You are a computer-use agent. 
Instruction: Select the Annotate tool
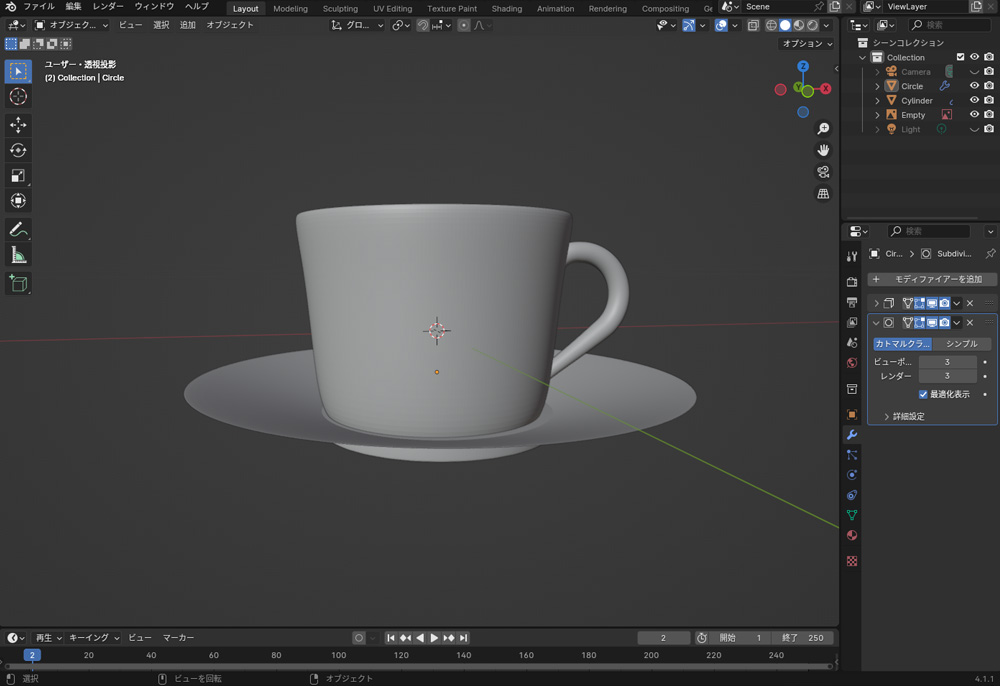pyautogui.click(x=18, y=230)
